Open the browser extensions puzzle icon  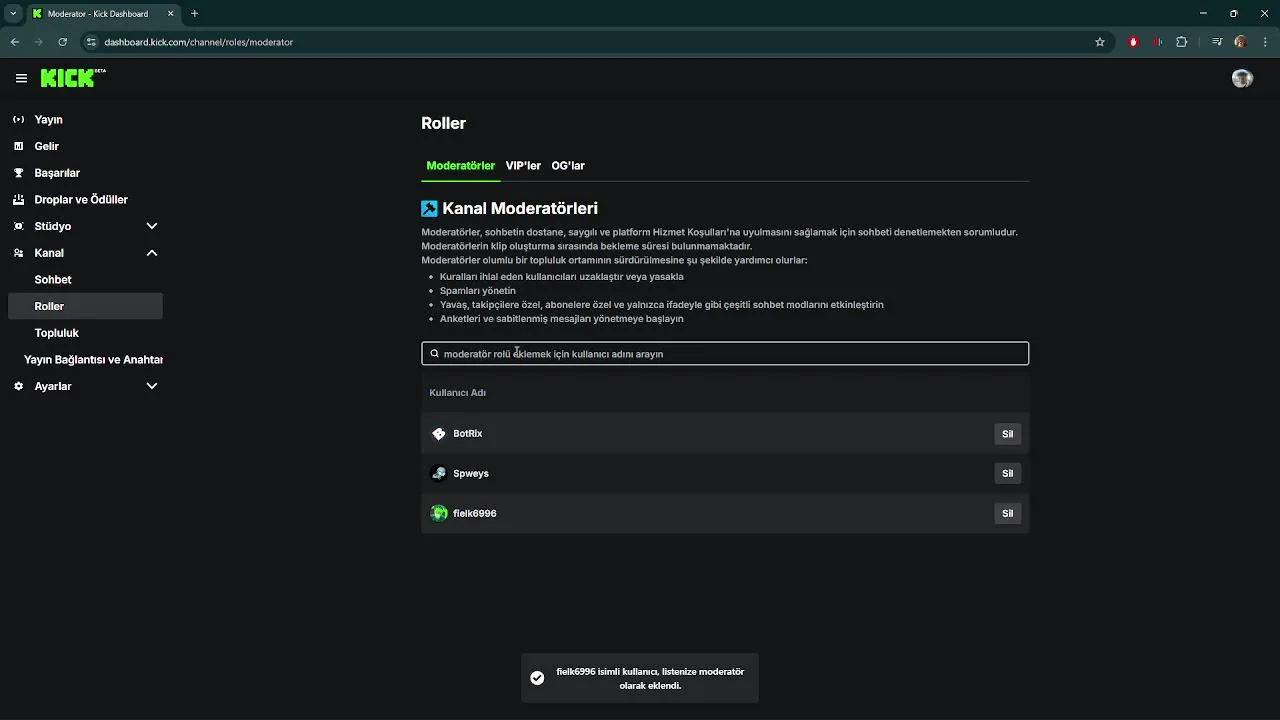point(1181,42)
